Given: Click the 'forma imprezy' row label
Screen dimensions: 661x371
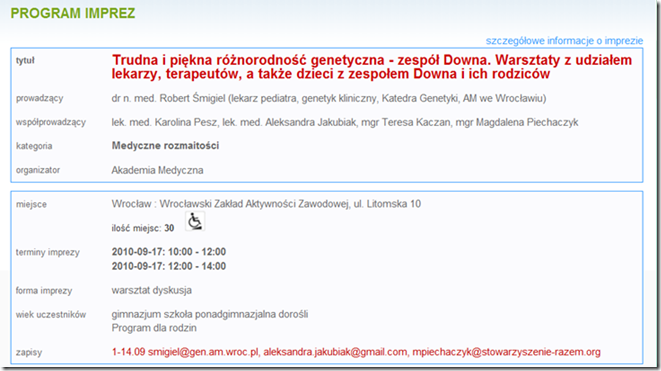Looking at the screenshot, I should click(44, 291).
